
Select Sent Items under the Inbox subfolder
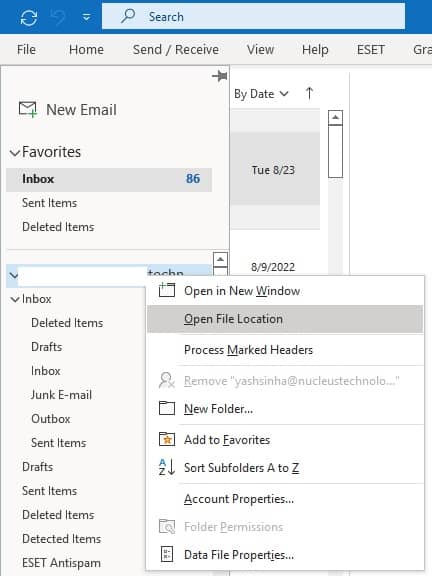point(58,443)
